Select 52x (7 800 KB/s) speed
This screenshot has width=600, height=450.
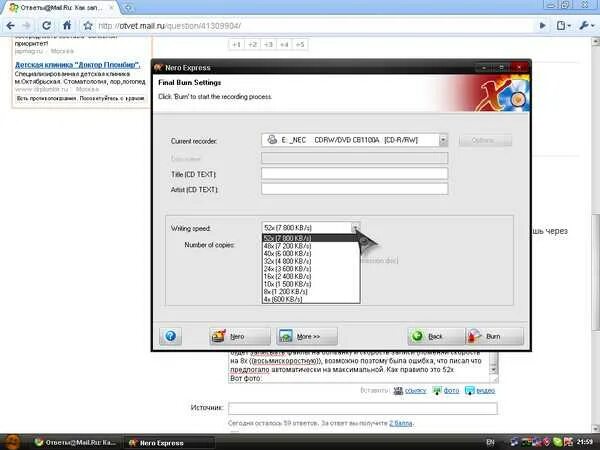(x=311, y=238)
